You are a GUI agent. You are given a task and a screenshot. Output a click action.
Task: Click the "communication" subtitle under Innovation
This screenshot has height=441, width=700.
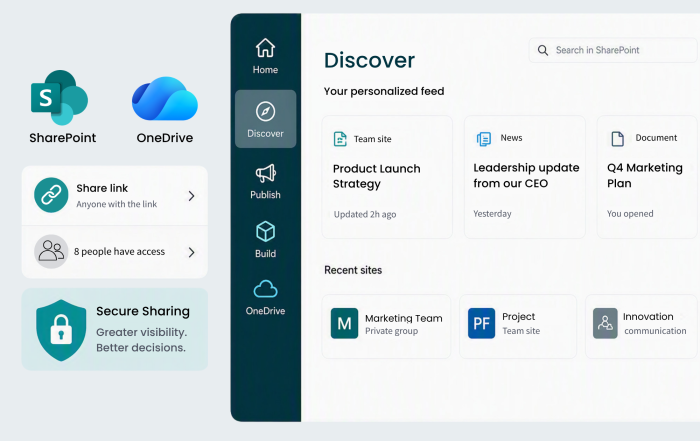tap(655, 331)
